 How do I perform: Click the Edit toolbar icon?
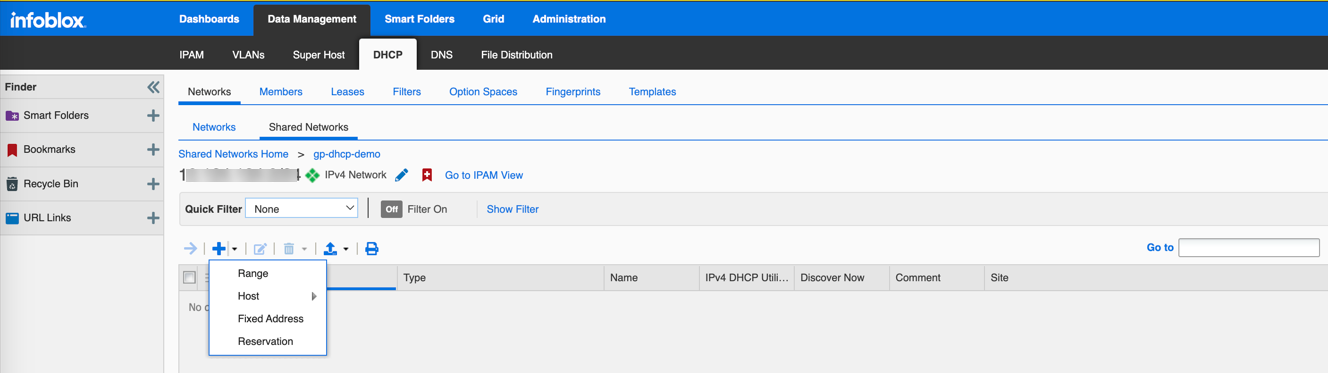(x=260, y=249)
